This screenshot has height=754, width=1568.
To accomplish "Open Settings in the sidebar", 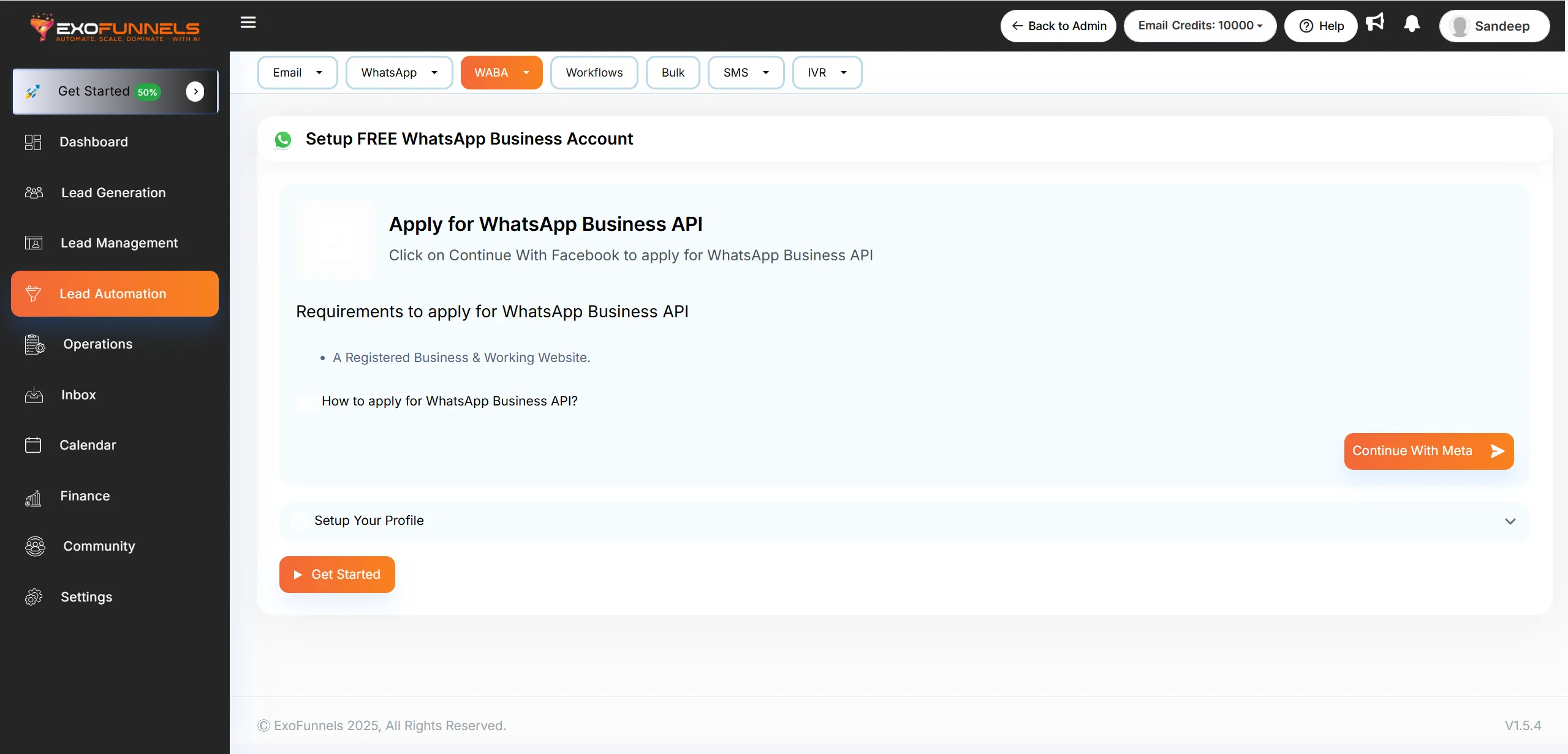I will point(115,597).
